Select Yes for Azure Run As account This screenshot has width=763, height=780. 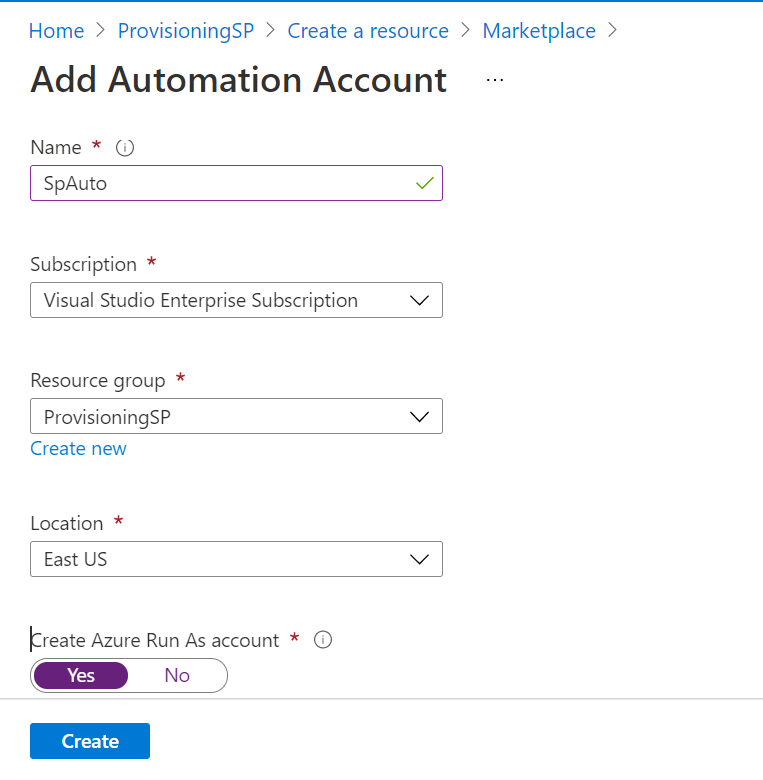pyautogui.click(x=81, y=676)
